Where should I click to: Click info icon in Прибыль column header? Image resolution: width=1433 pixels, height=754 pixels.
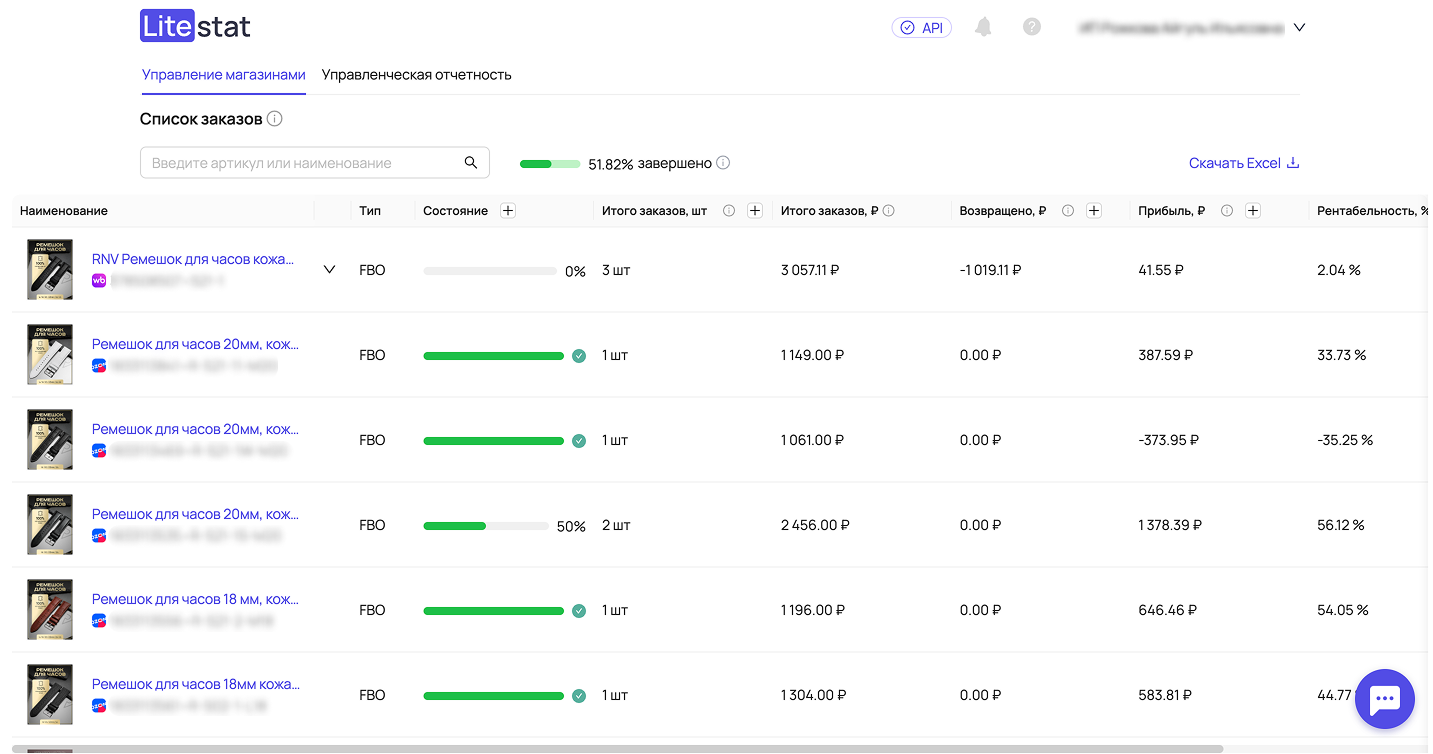pos(1227,211)
